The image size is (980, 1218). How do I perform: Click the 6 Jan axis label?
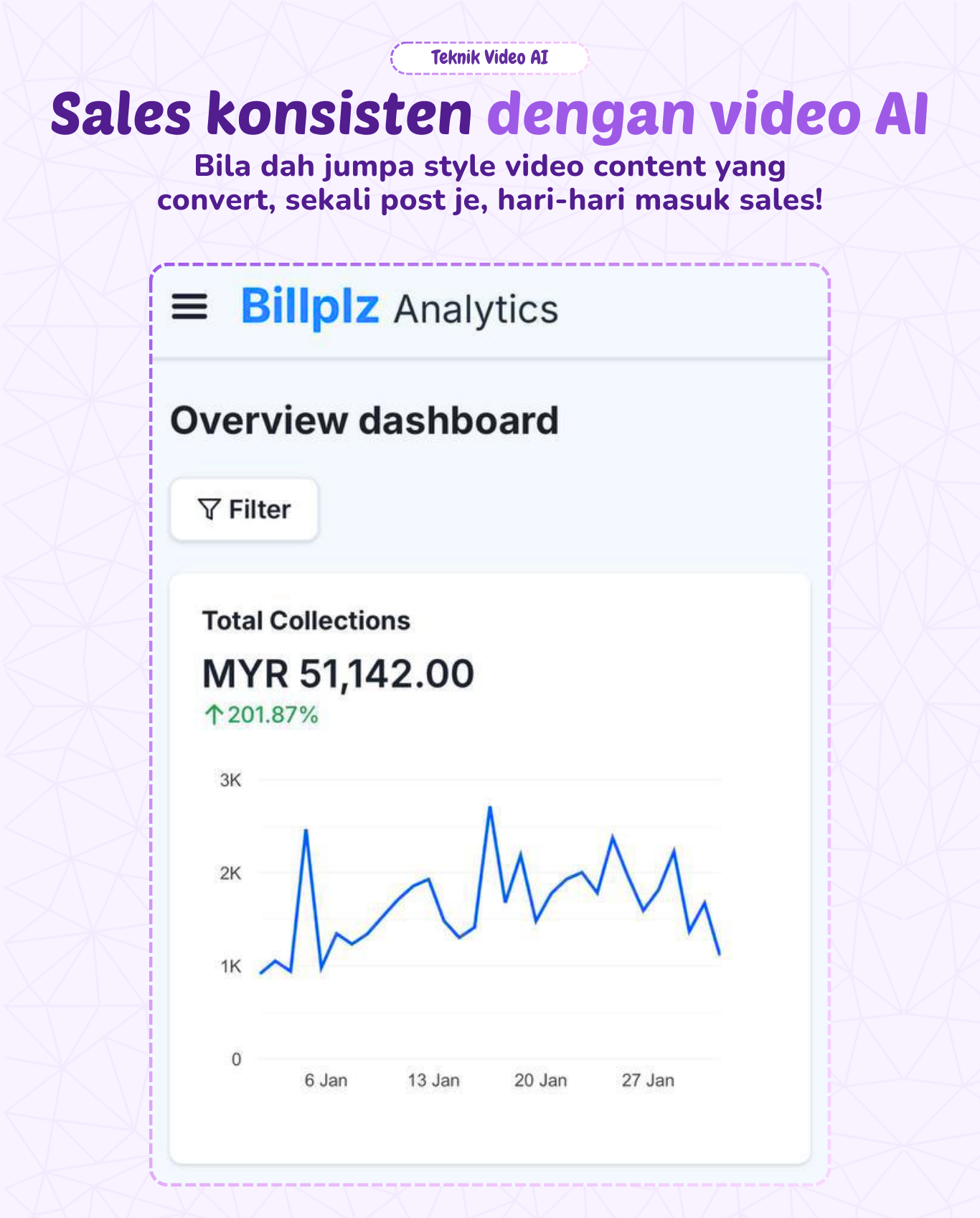pos(326,1080)
